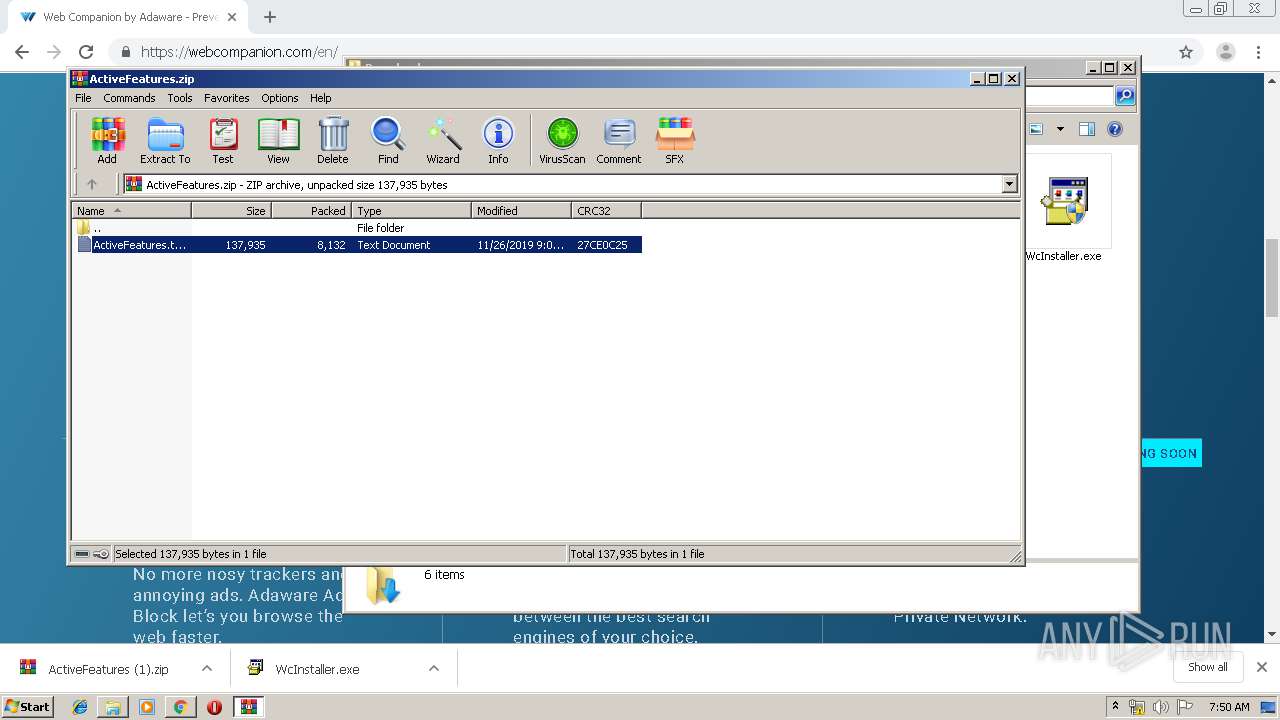Open the Favorites menu

[x=227, y=98]
